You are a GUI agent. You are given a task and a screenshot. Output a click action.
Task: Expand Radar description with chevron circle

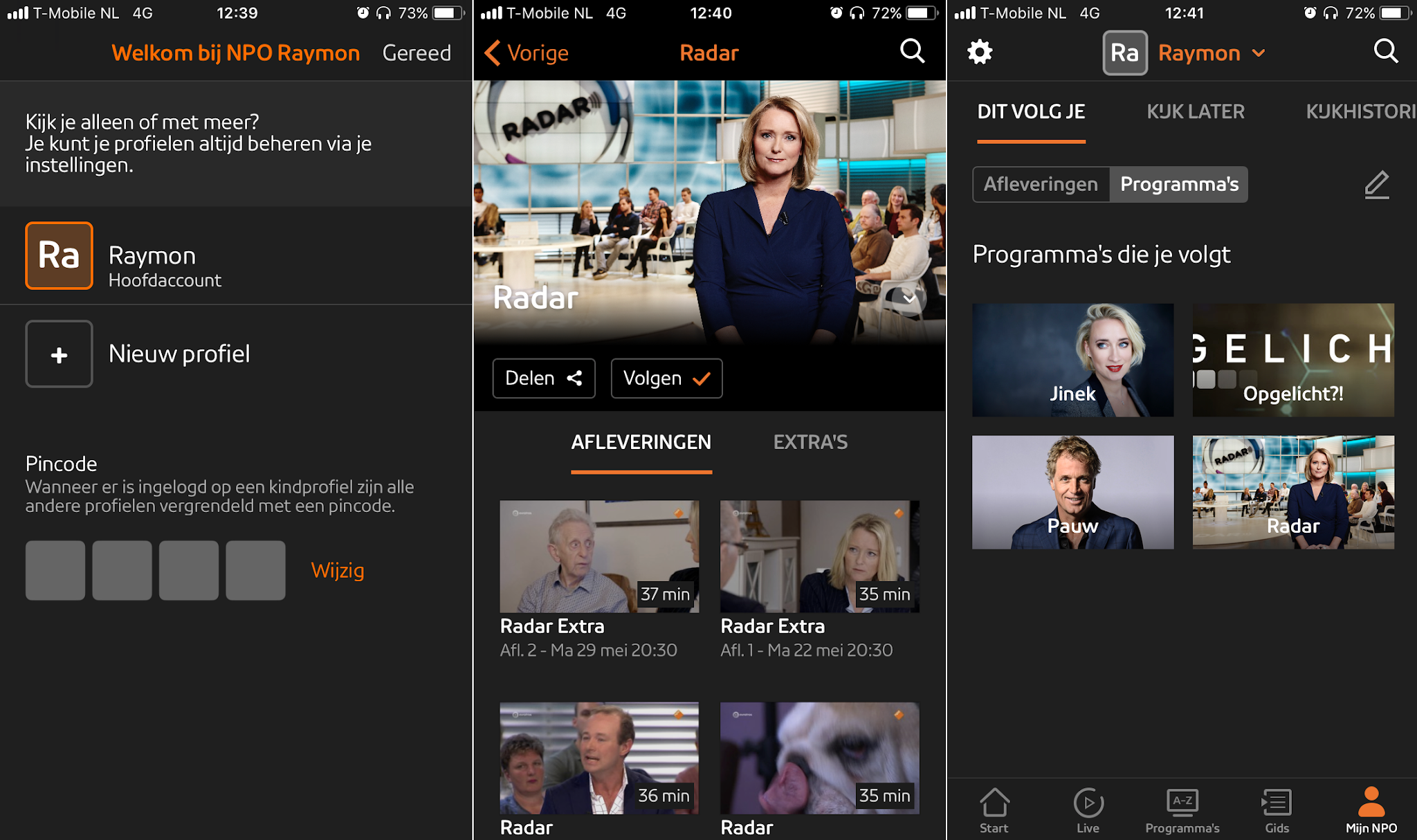pyautogui.click(x=908, y=299)
